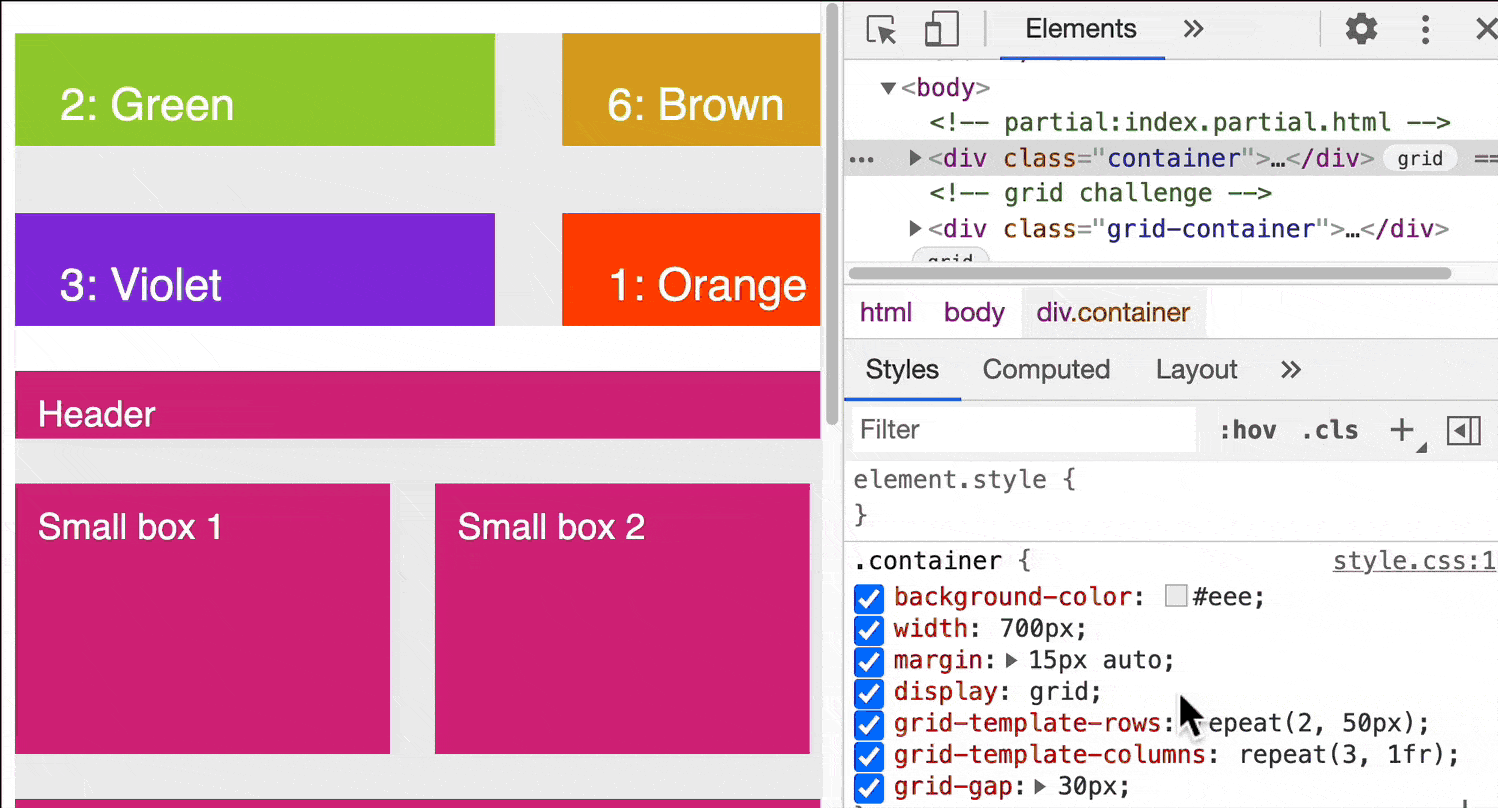Click the 1: Orange grid box
1498x808 pixels.
[691, 270]
